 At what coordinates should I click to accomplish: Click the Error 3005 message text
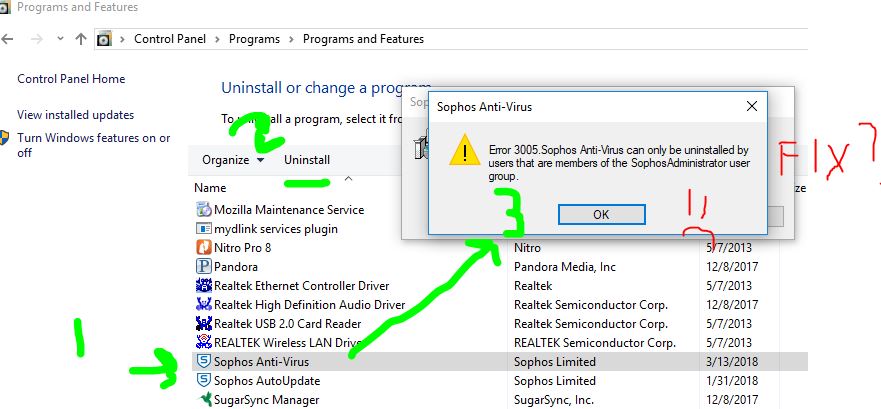point(619,163)
